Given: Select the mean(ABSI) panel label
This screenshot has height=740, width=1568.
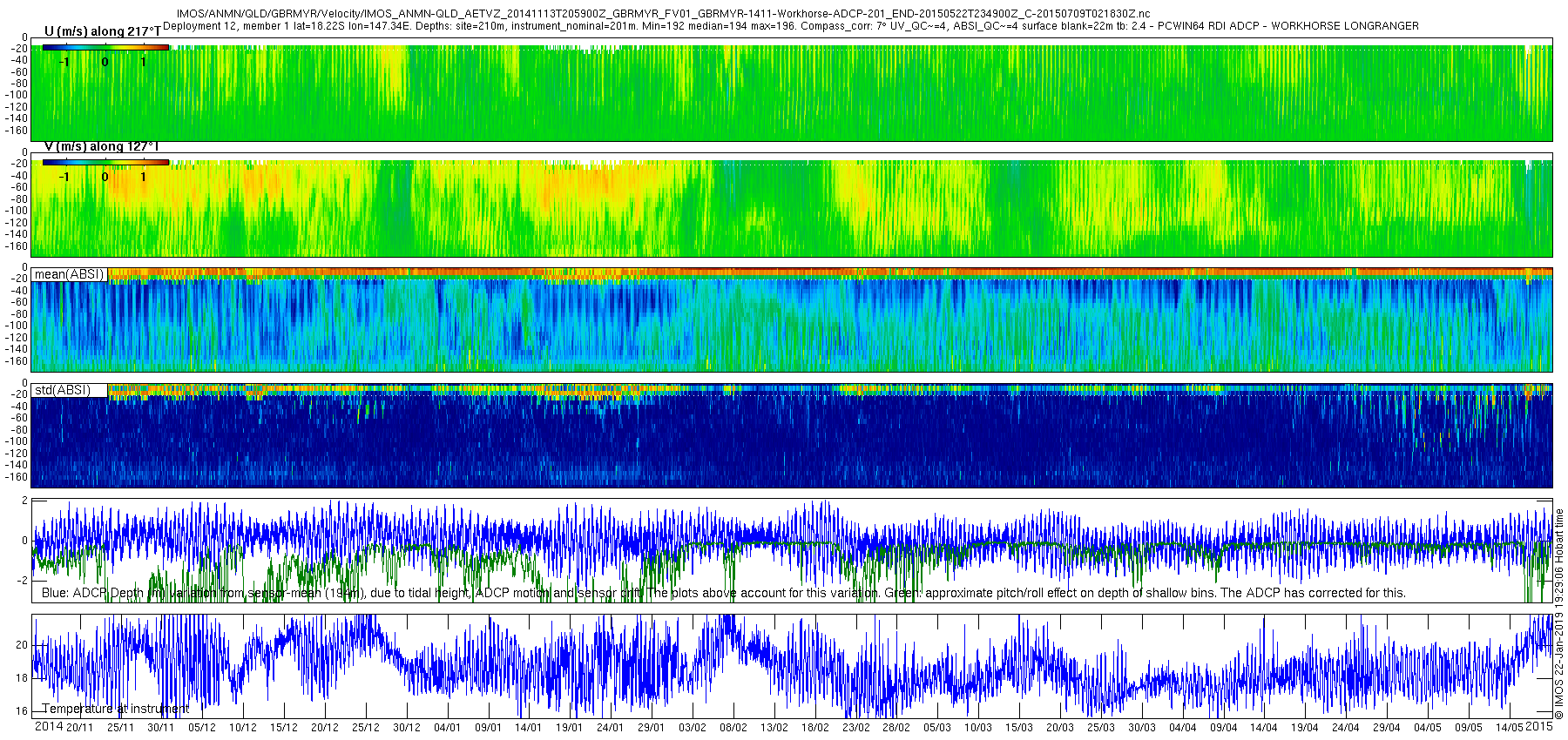Looking at the screenshot, I should (x=69, y=274).
